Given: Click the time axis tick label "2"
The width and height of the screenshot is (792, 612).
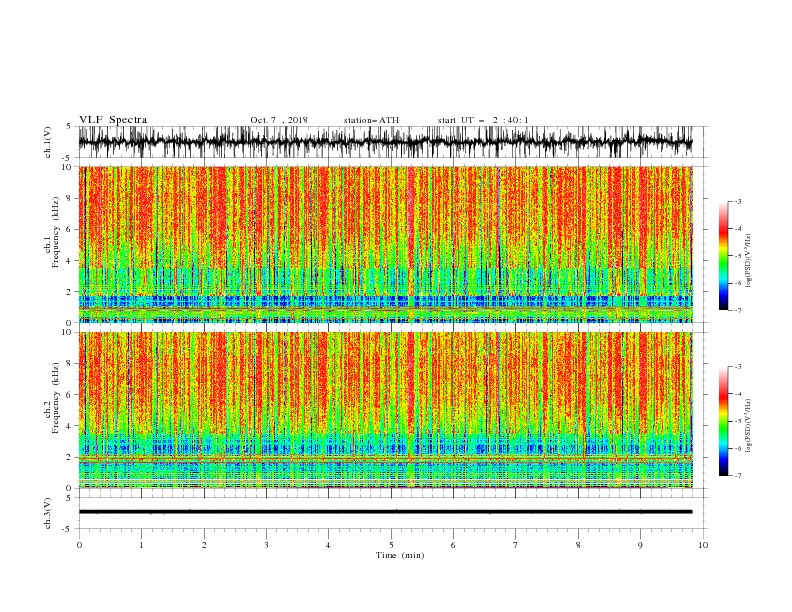Looking at the screenshot, I should pyautogui.click(x=204, y=545).
